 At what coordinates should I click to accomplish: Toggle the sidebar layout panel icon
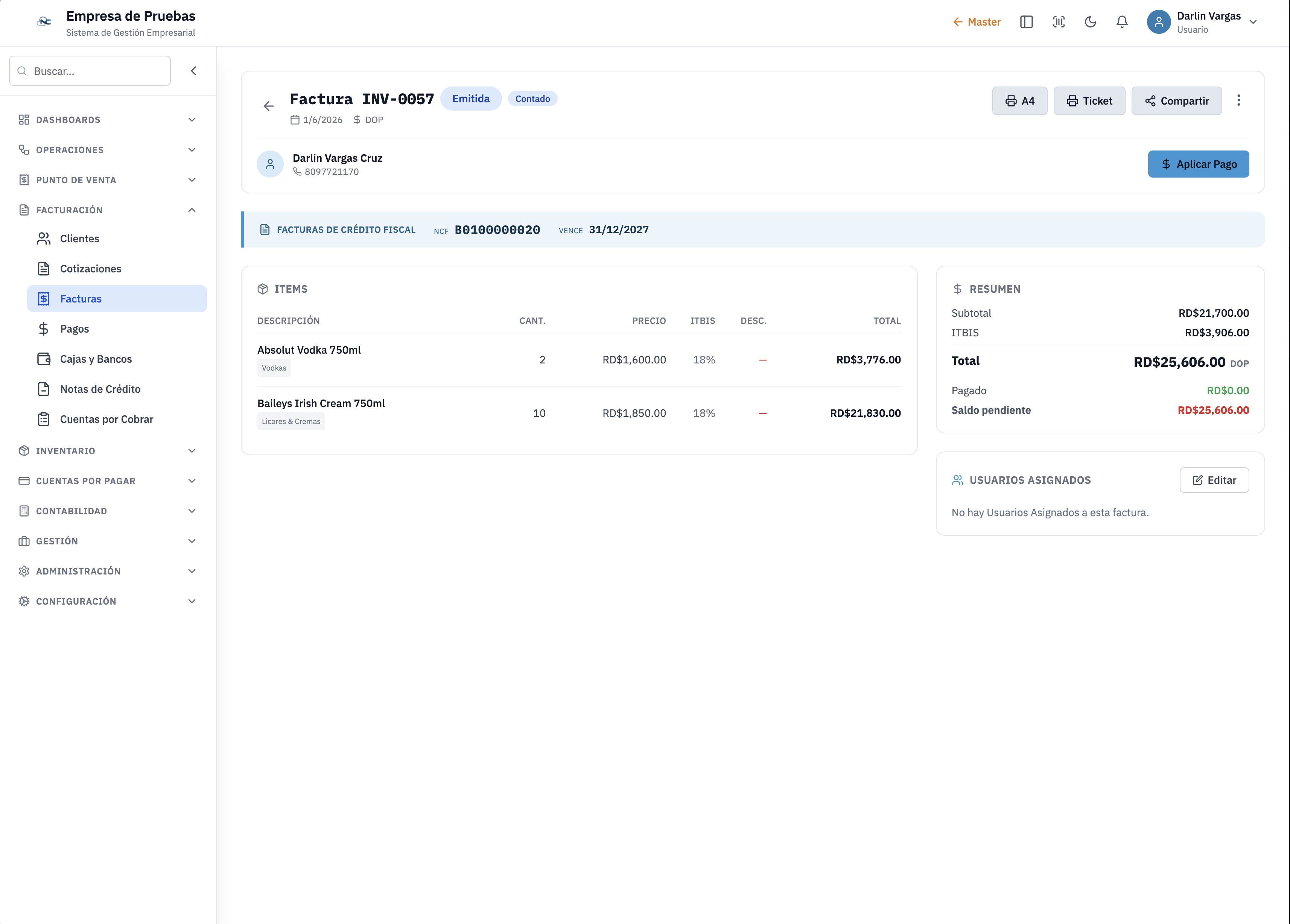(1026, 21)
